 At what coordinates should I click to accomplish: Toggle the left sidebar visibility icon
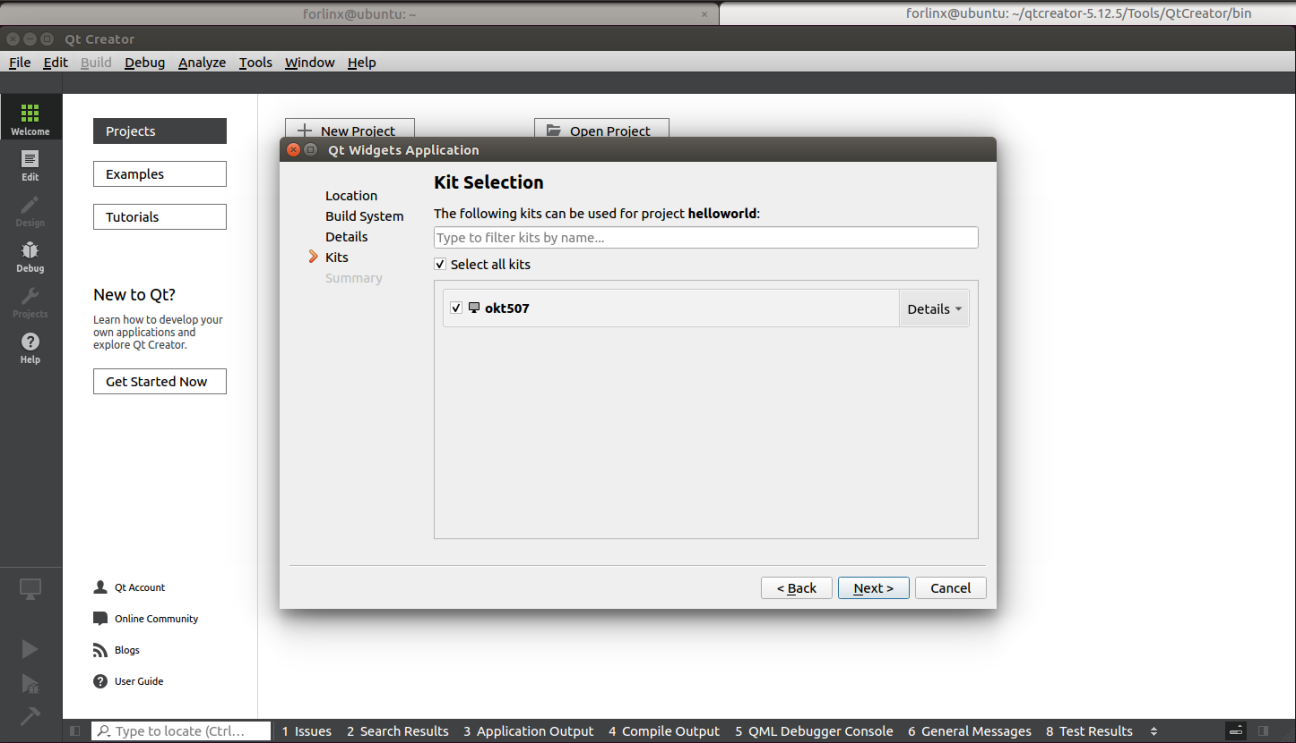75,732
